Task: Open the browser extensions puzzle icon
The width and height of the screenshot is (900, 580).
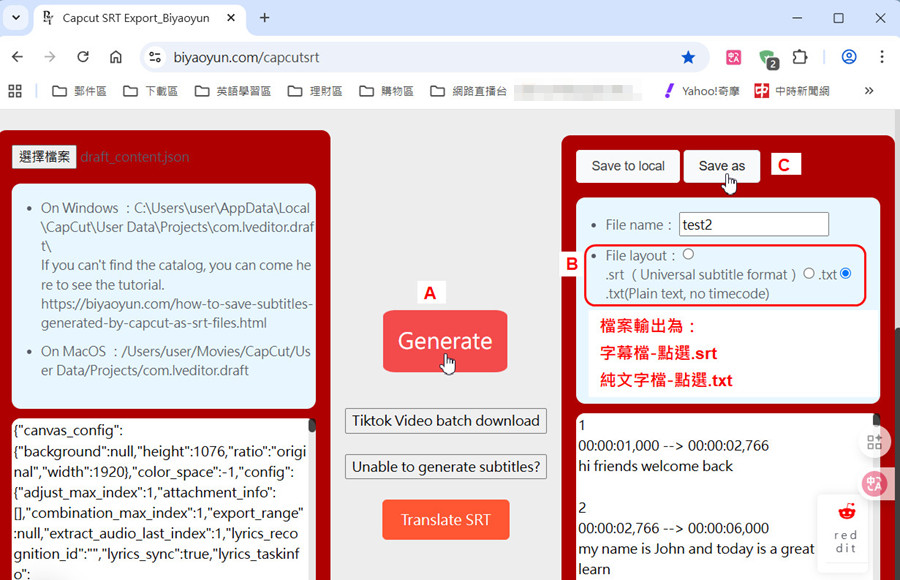Action: (x=800, y=57)
